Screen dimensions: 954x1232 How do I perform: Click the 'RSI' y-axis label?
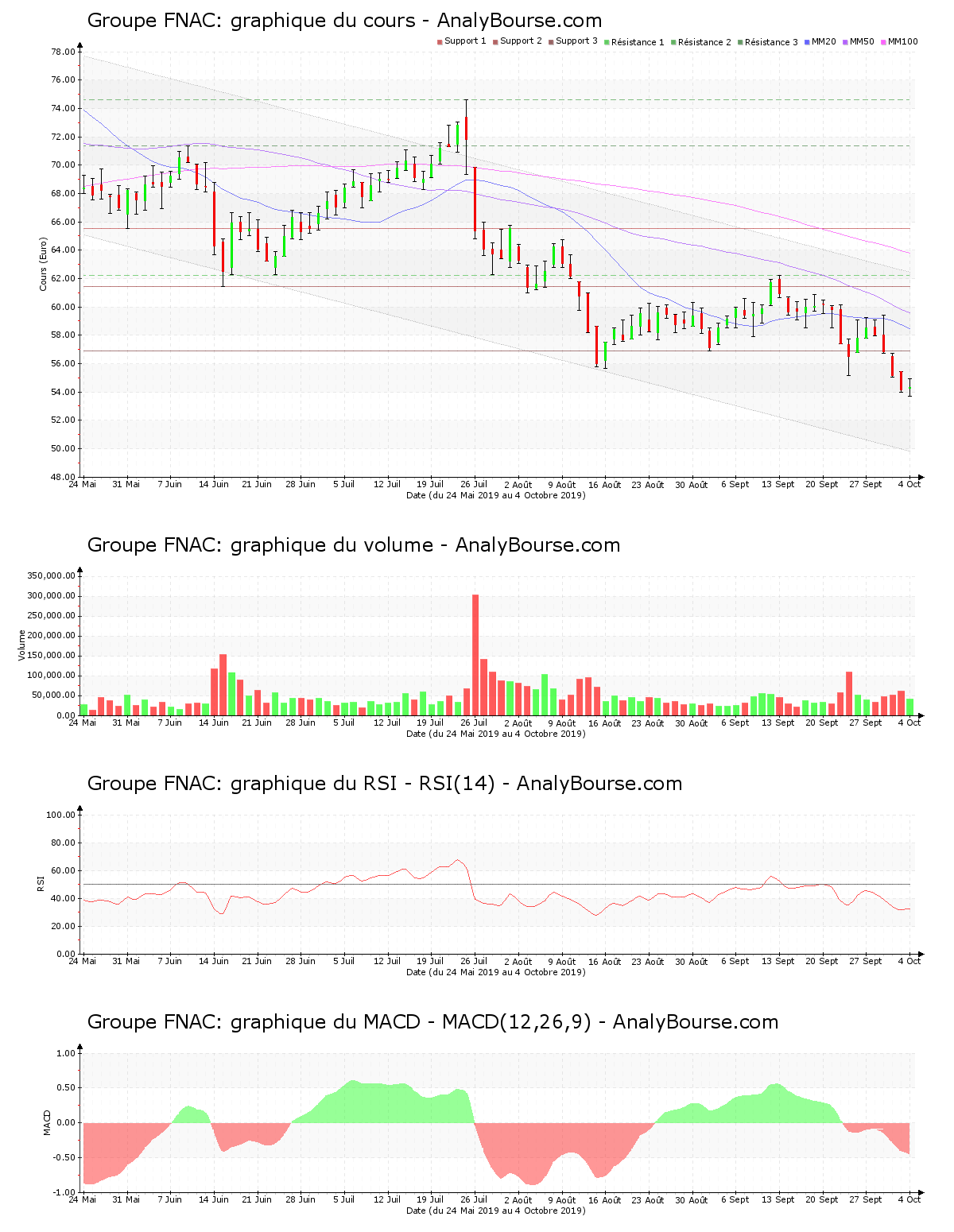(40, 883)
